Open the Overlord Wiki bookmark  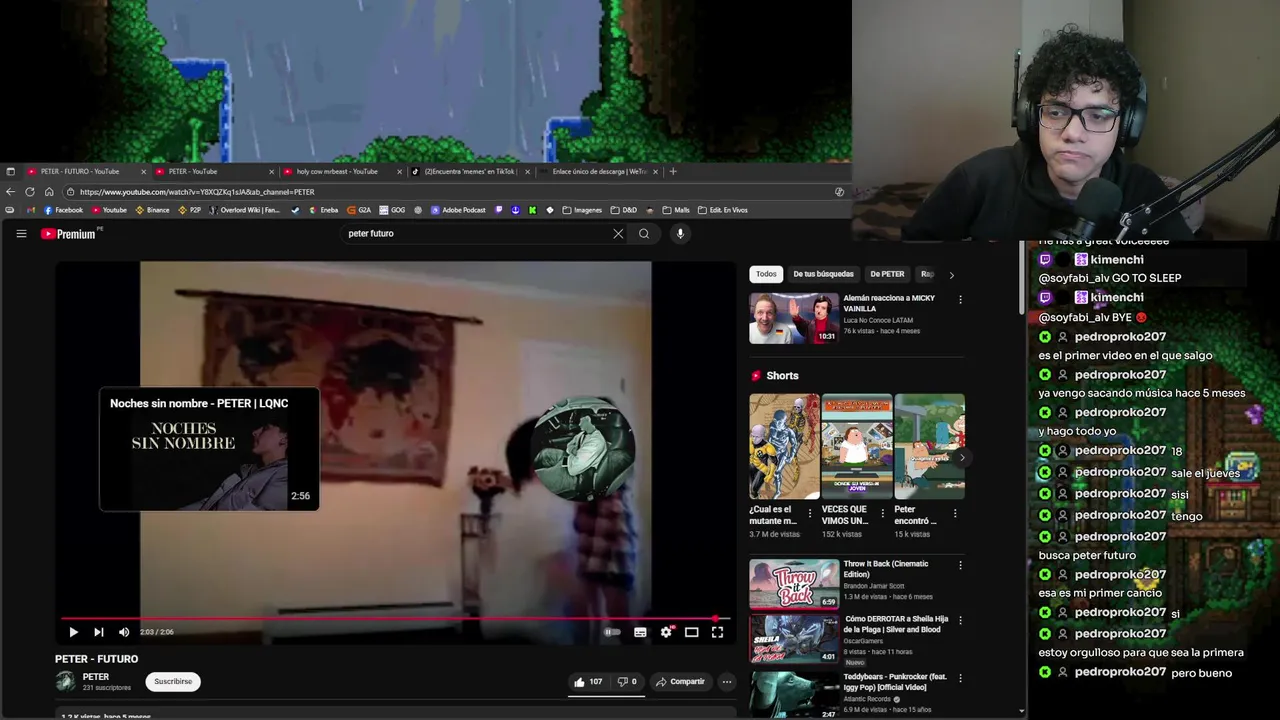244,210
